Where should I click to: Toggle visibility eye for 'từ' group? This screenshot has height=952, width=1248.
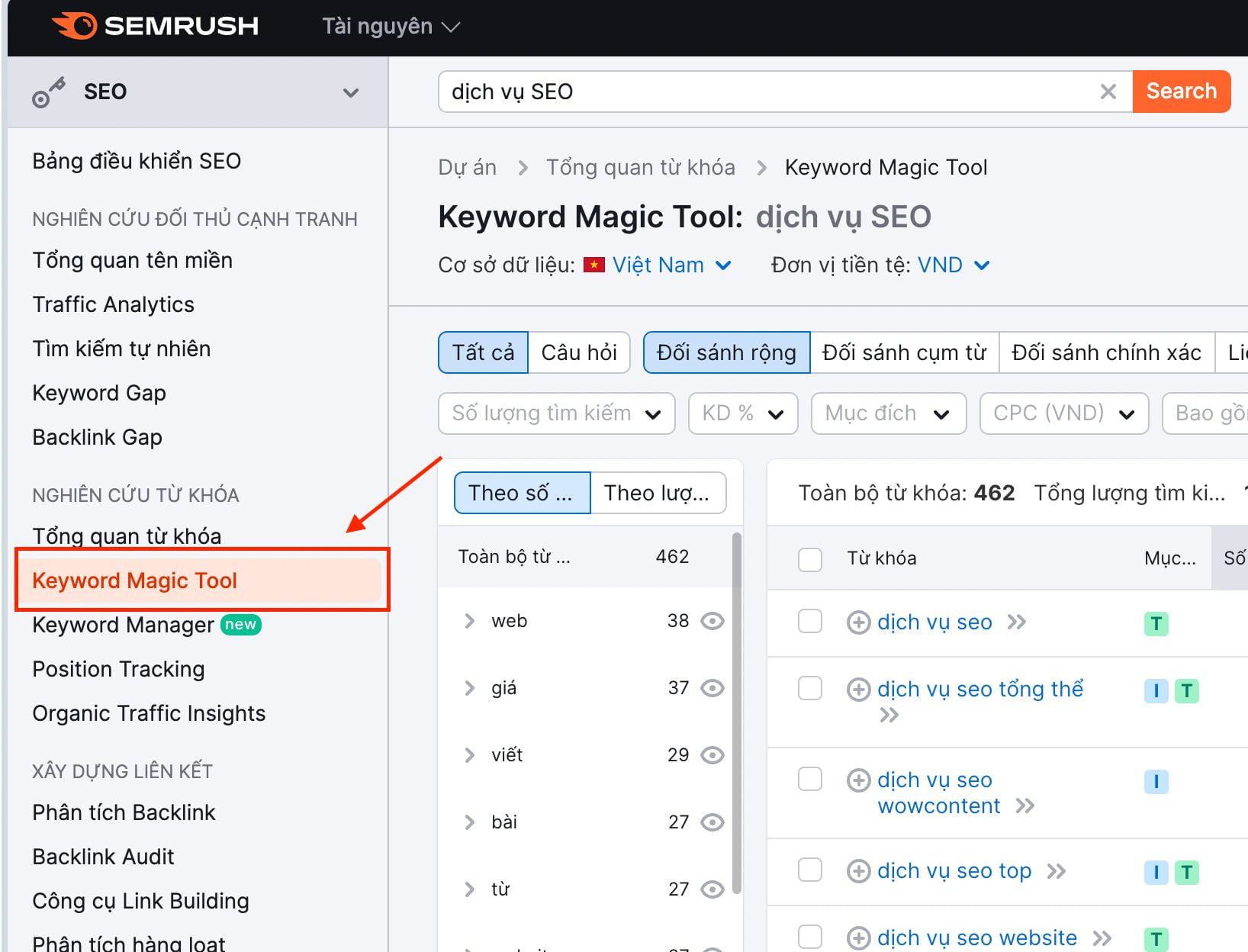click(712, 889)
